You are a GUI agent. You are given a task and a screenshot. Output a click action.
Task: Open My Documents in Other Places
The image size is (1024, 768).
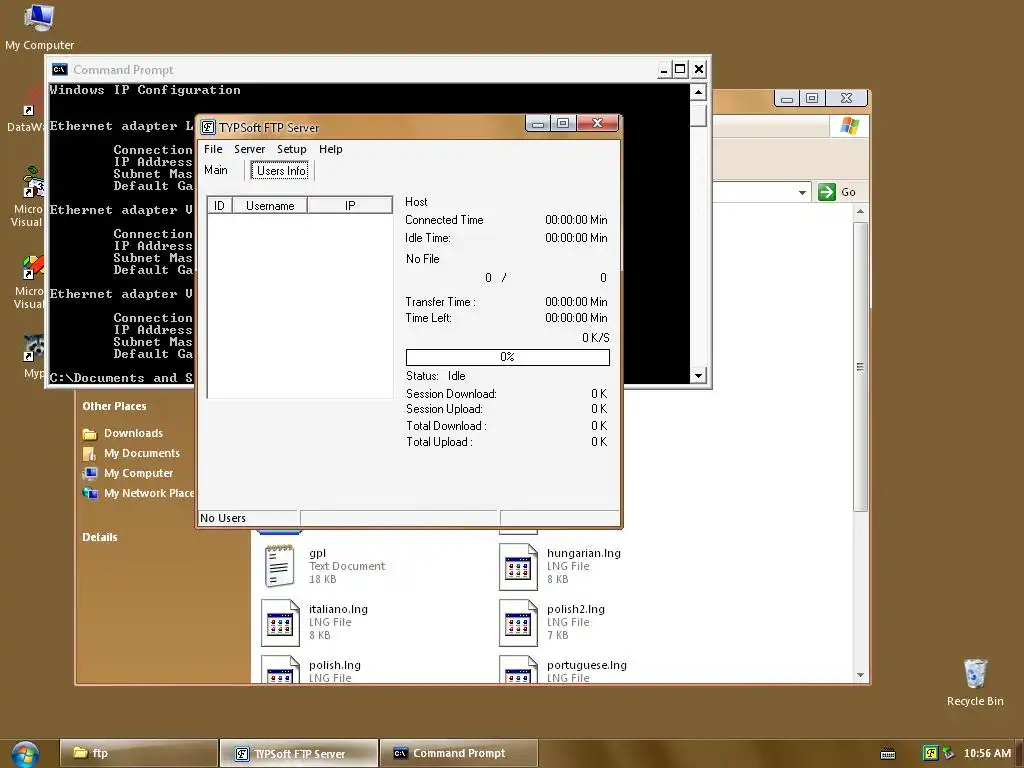[142, 453]
